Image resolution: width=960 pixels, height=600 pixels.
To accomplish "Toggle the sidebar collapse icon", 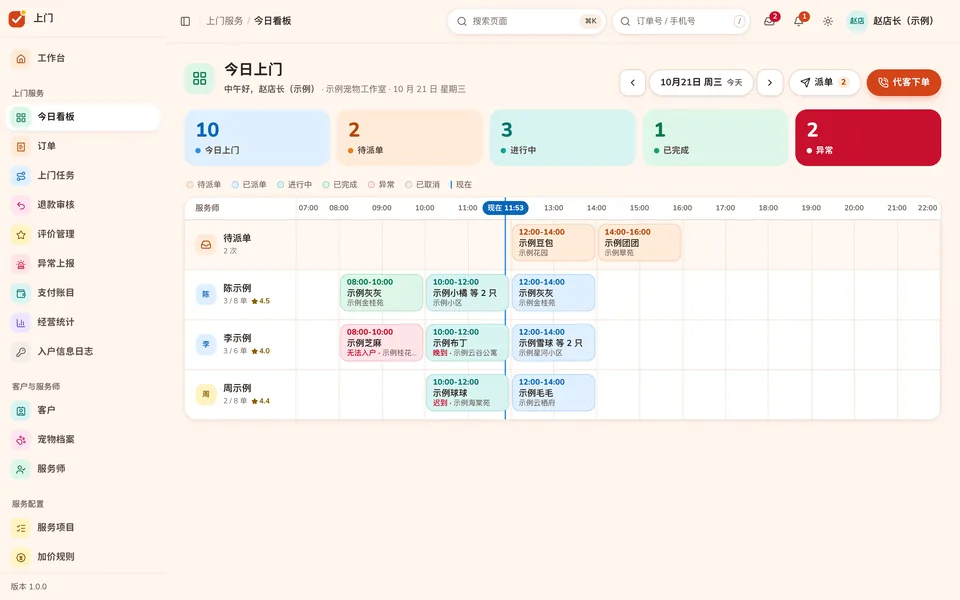I will [186, 21].
